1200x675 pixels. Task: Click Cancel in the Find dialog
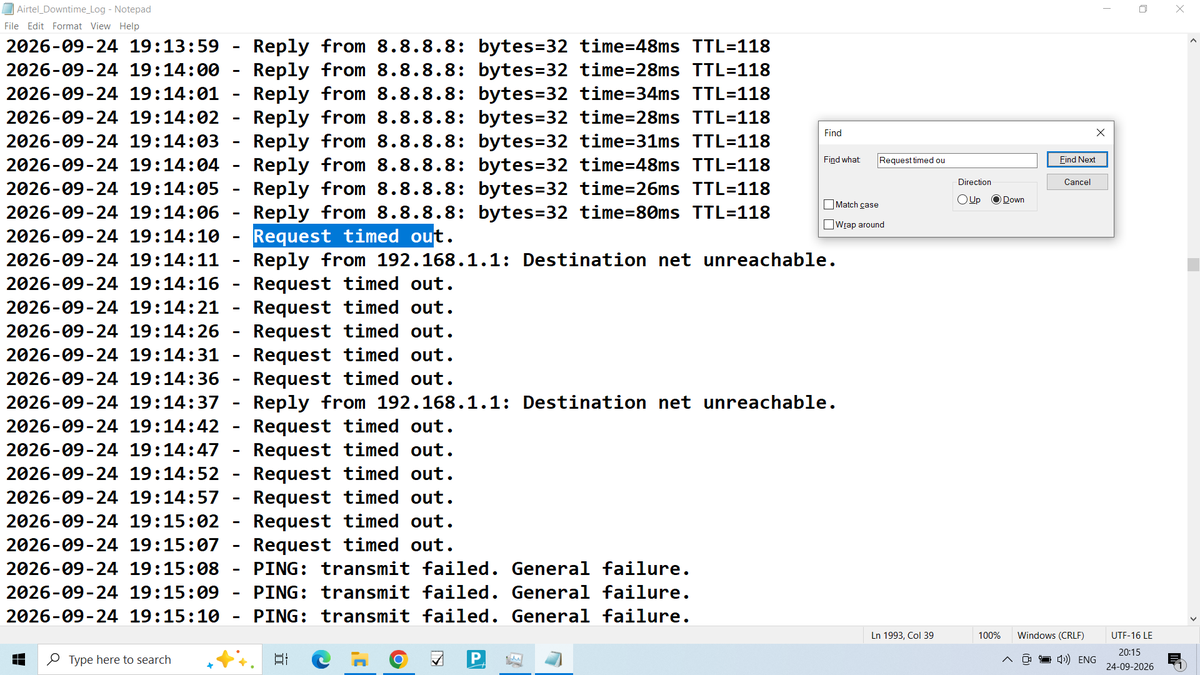click(1077, 182)
